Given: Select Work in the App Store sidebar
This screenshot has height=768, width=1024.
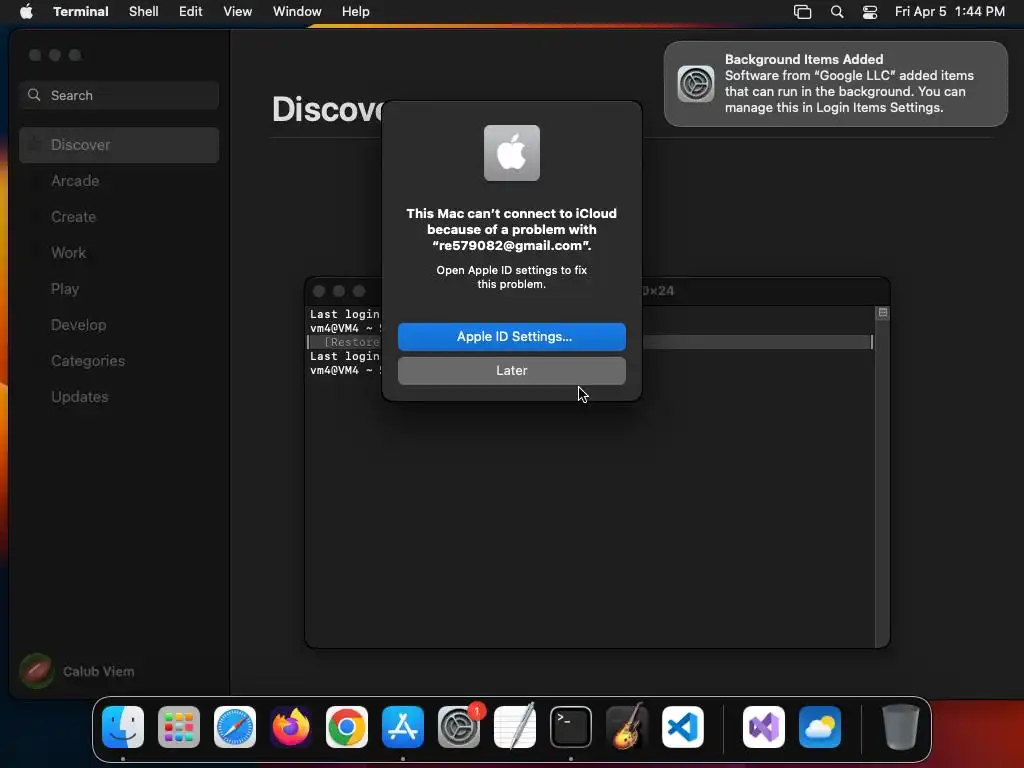Looking at the screenshot, I should 119,253.
